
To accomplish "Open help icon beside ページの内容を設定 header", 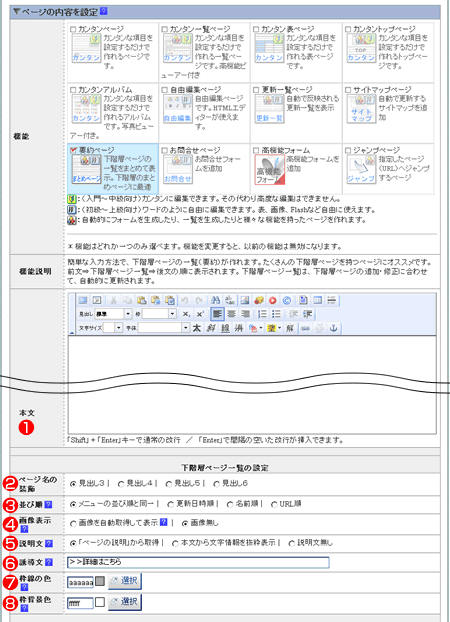I will 104,11.
